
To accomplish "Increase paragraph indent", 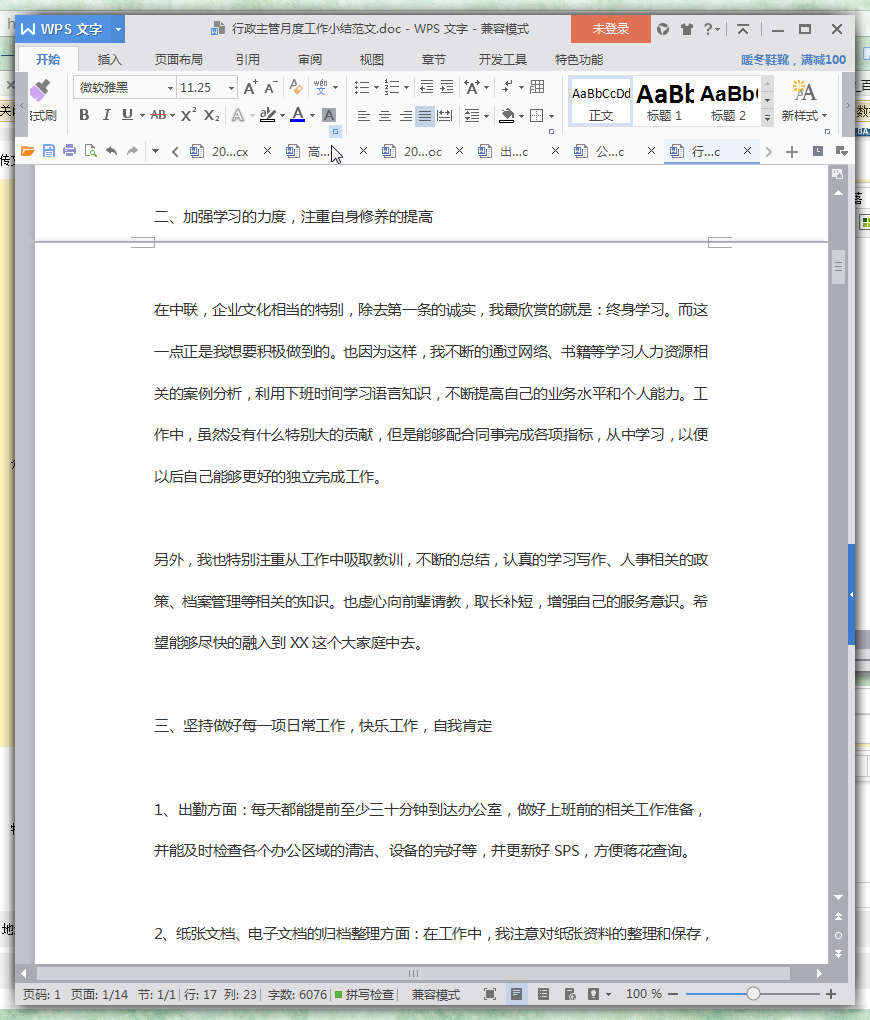I will [447, 87].
